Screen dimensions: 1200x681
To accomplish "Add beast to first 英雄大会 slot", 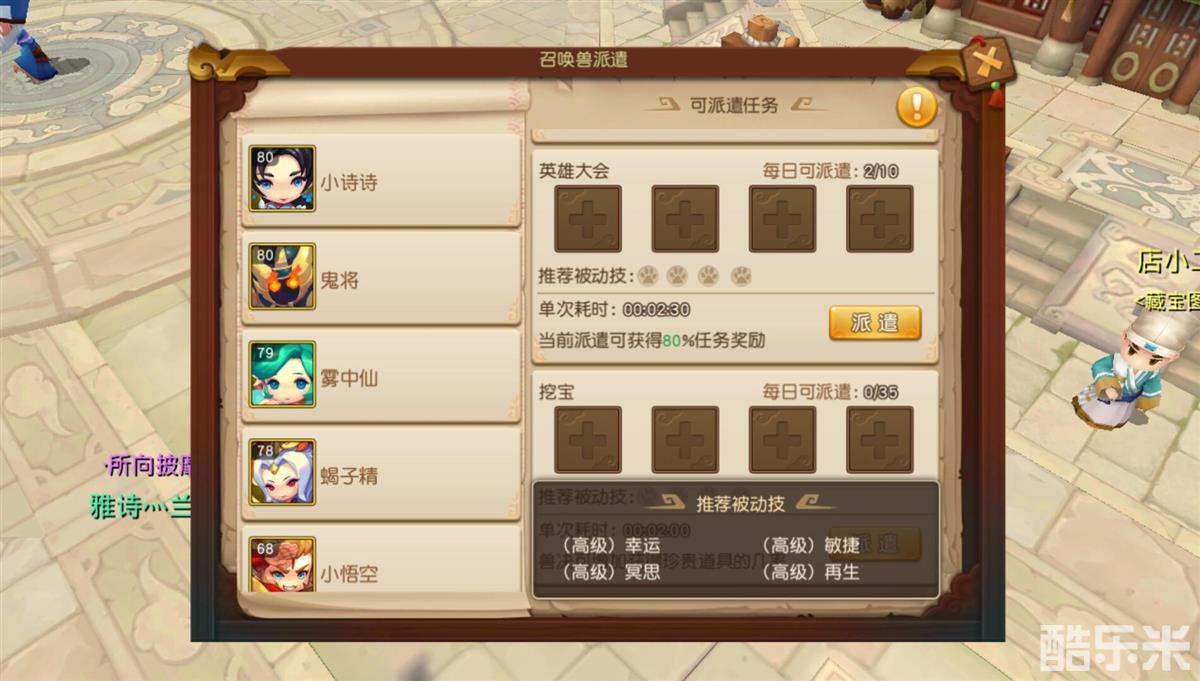I will (588, 218).
